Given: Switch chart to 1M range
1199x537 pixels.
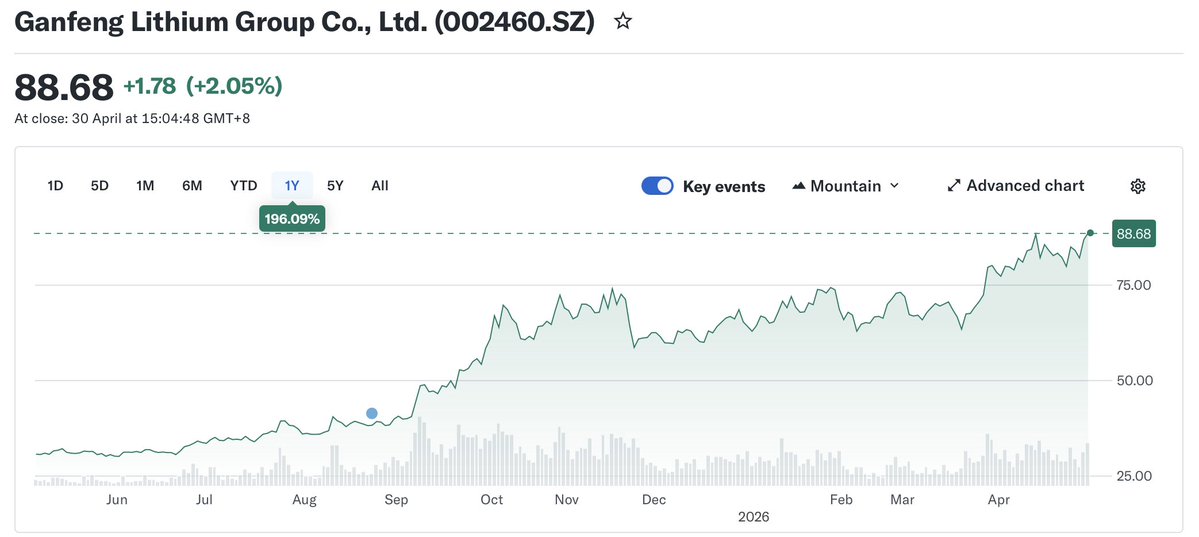Looking at the screenshot, I should (145, 186).
